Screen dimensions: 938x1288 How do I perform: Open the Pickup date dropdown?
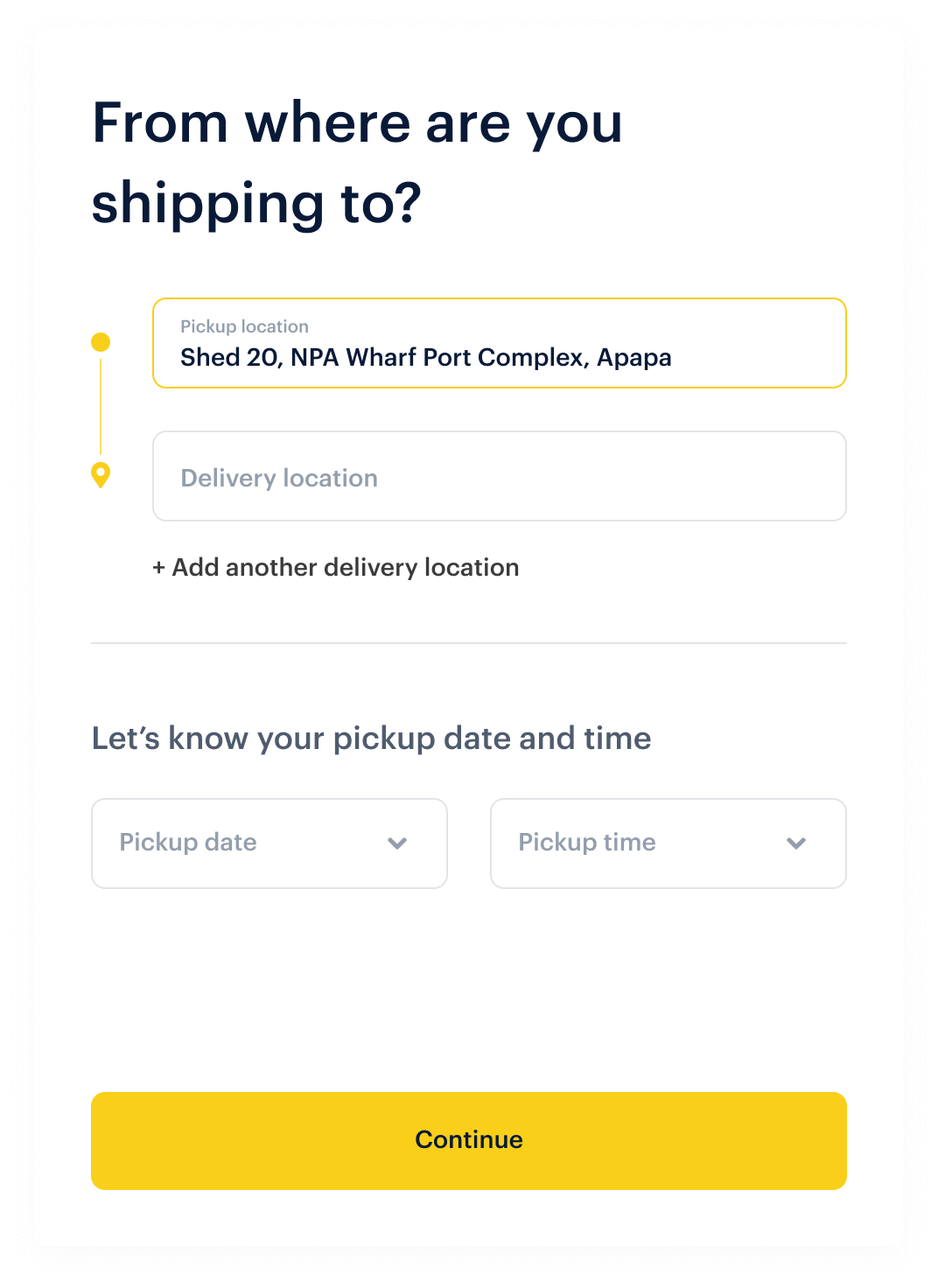pyautogui.click(x=269, y=843)
